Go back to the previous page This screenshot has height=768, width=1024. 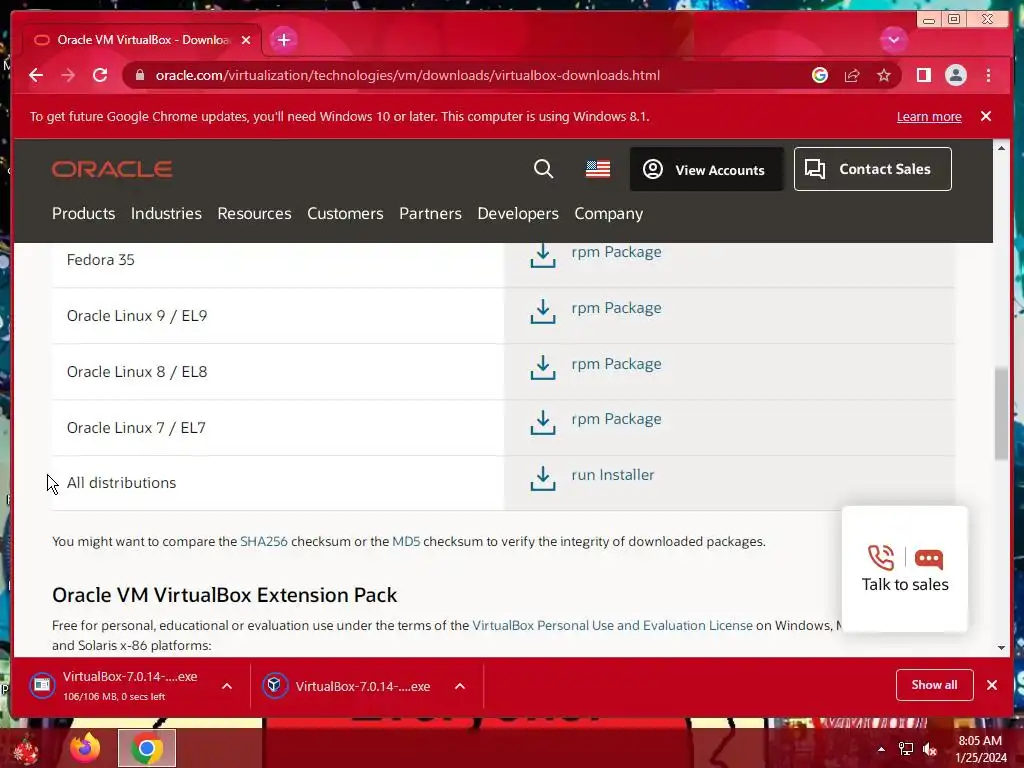[x=36, y=75]
